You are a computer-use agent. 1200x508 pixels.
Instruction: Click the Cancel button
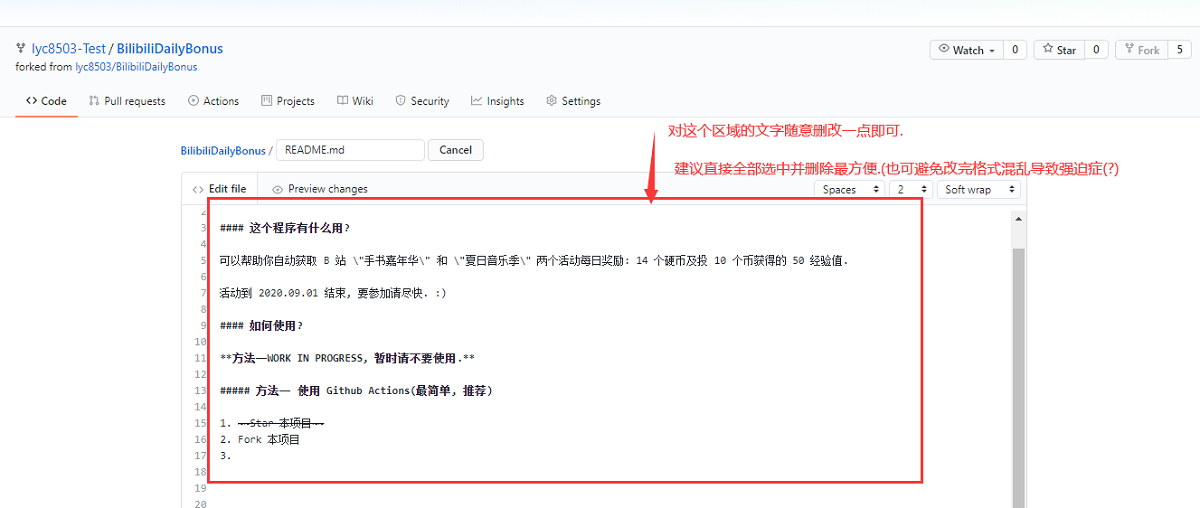[455, 150]
